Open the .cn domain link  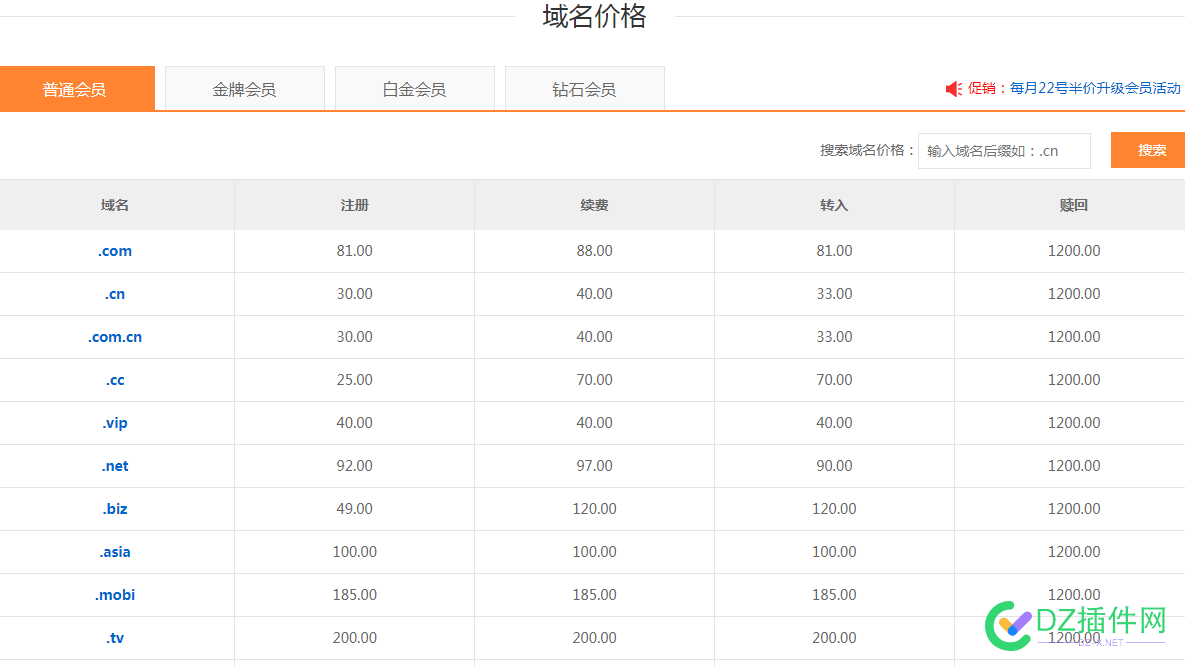pyautogui.click(x=115, y=294)
